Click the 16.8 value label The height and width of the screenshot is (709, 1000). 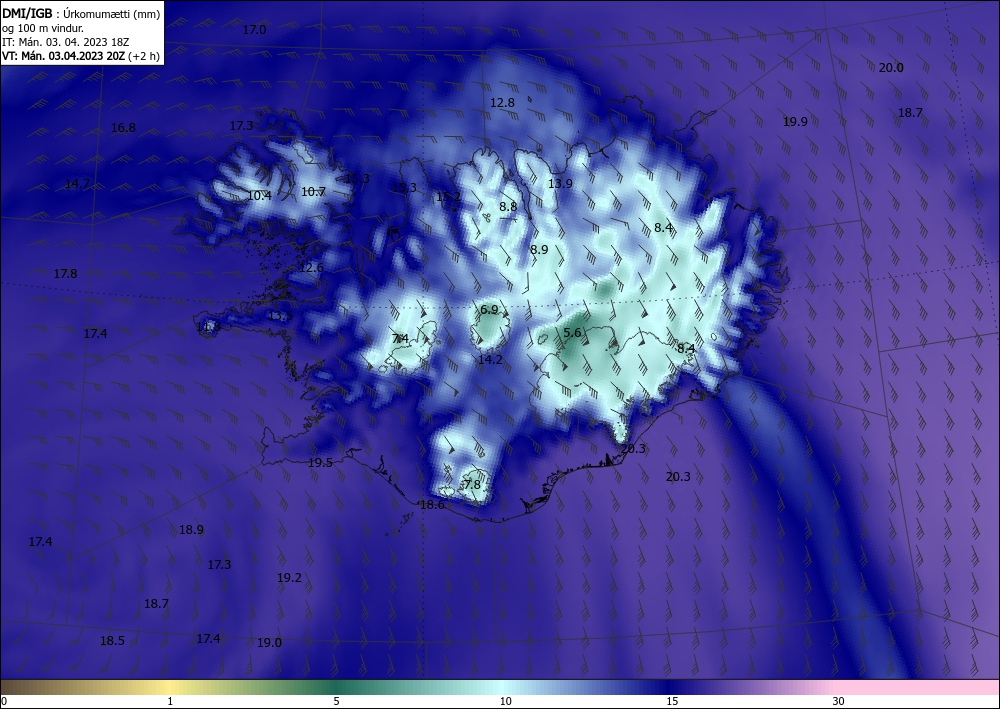click(x=123, y=128)
